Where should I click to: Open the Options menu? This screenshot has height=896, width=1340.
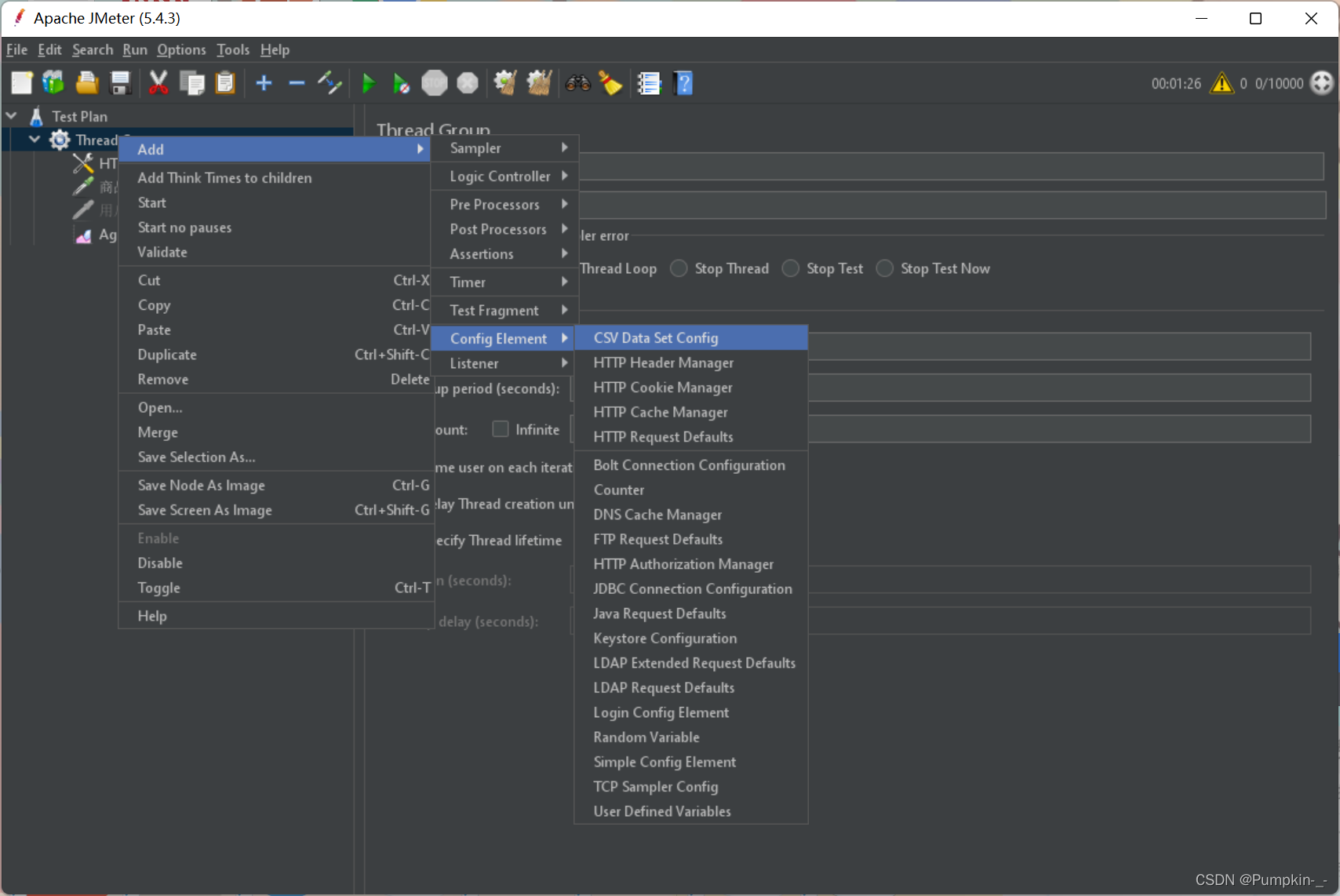(x=181, y=49)
